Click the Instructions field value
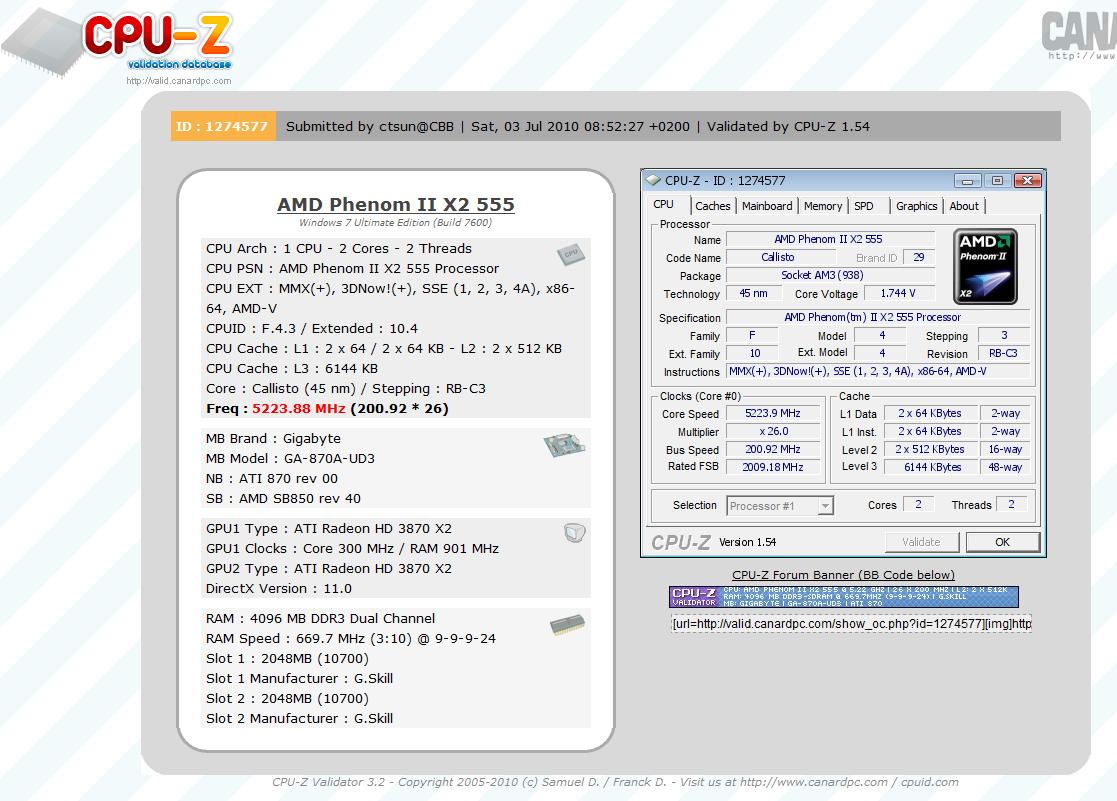 point(878,371)
